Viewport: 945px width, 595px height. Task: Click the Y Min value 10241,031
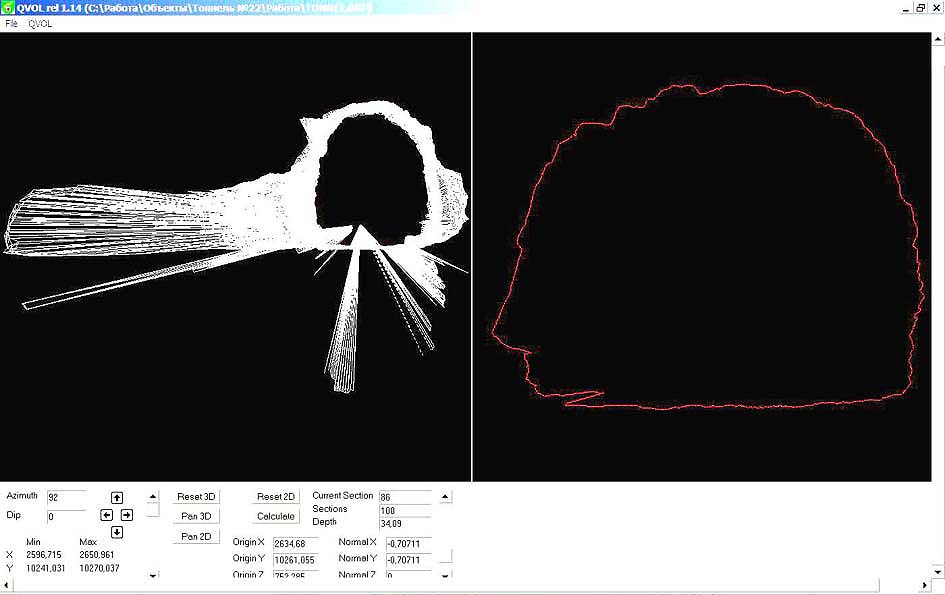click(45, 568)
